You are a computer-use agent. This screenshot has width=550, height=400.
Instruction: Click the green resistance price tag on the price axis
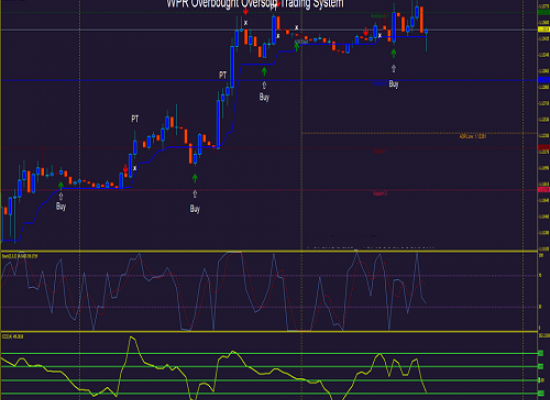coord(544,12)
